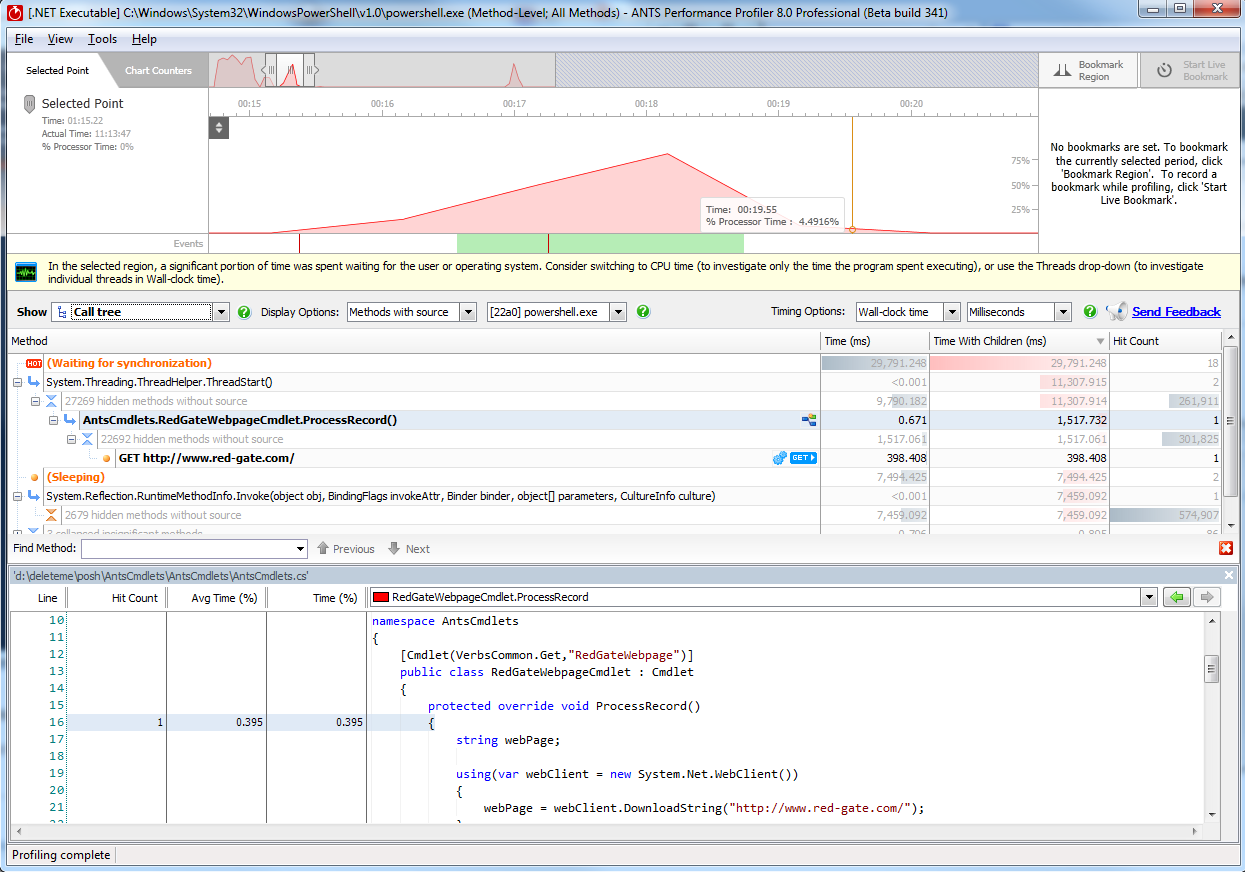This screenshot has height=872, width=1245.
Task: Open the File menu
Action: pyautogui.click(x=24, y=39)
